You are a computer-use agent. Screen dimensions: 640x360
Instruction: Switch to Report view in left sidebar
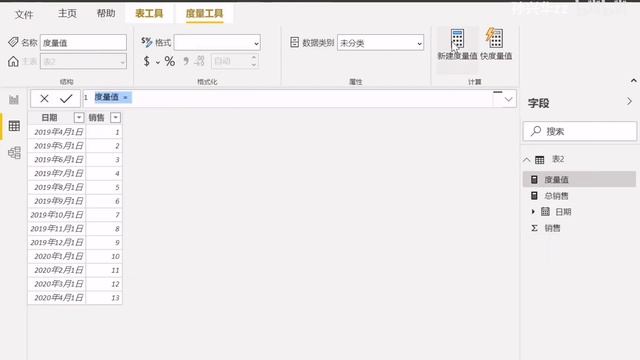(14, 100)
